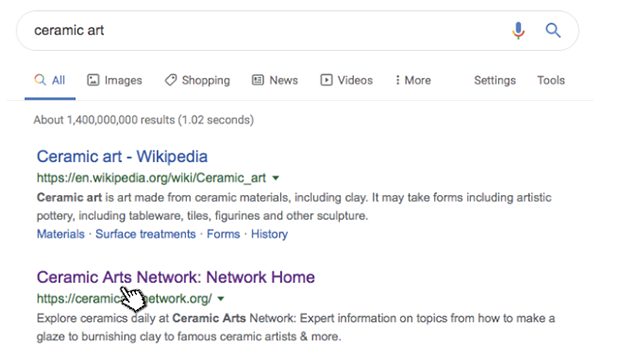This screenshot has height=361, width=620.
Task: Switch to the Images tab
Action: pos(115,80)
